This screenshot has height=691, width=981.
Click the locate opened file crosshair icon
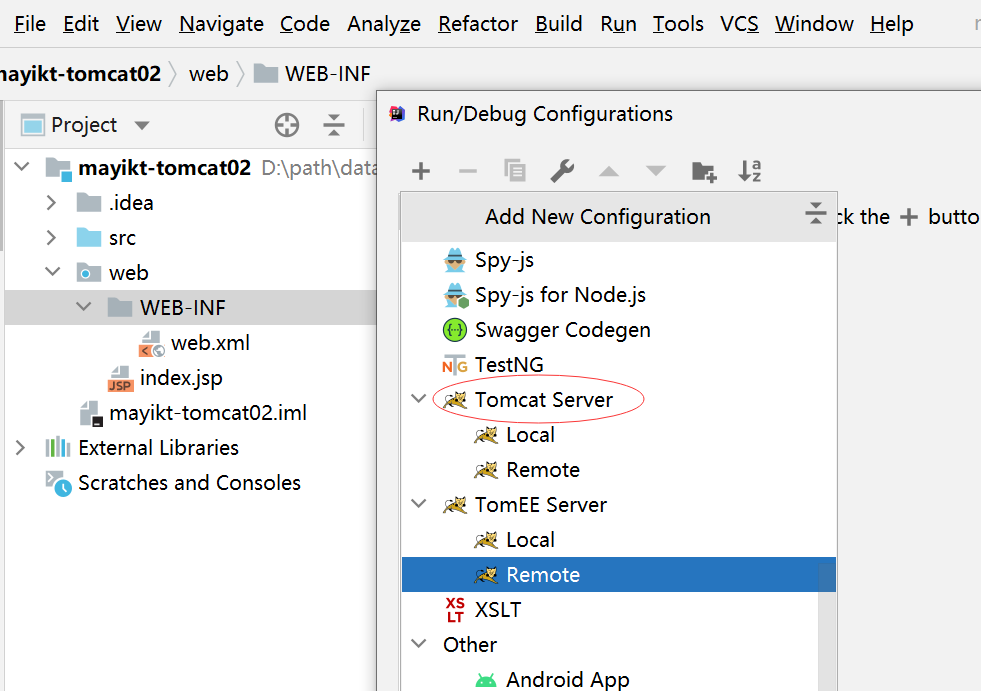point(287,125)
